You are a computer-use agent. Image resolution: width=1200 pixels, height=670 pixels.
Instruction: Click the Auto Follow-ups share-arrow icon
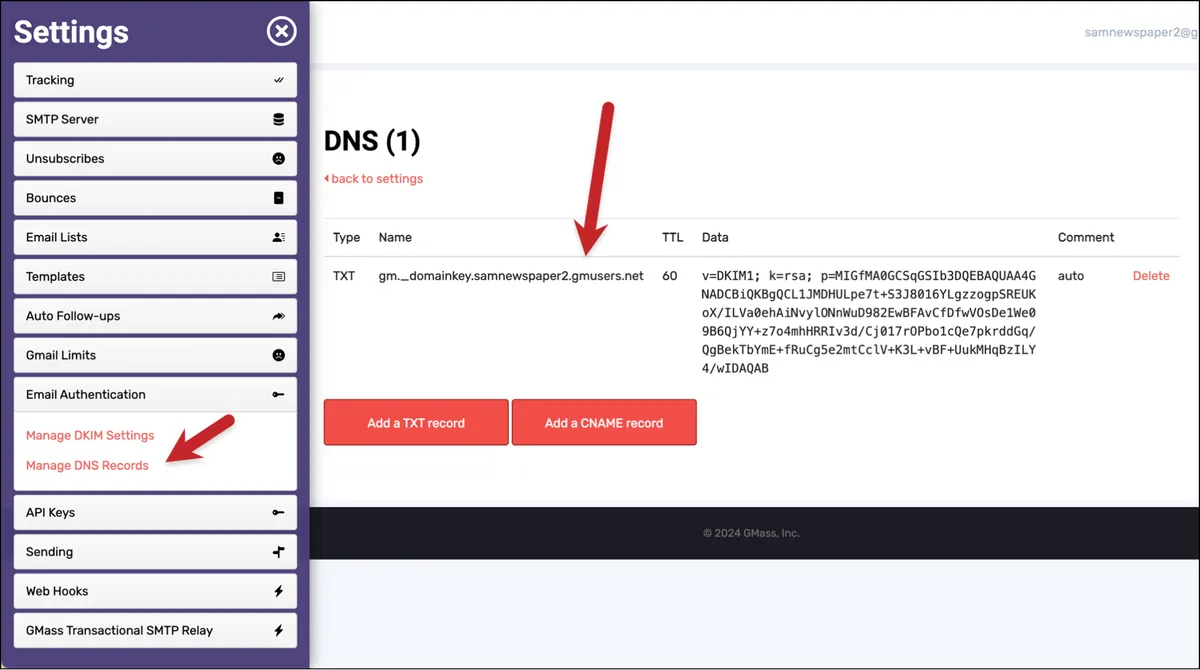tap(279, 316)
